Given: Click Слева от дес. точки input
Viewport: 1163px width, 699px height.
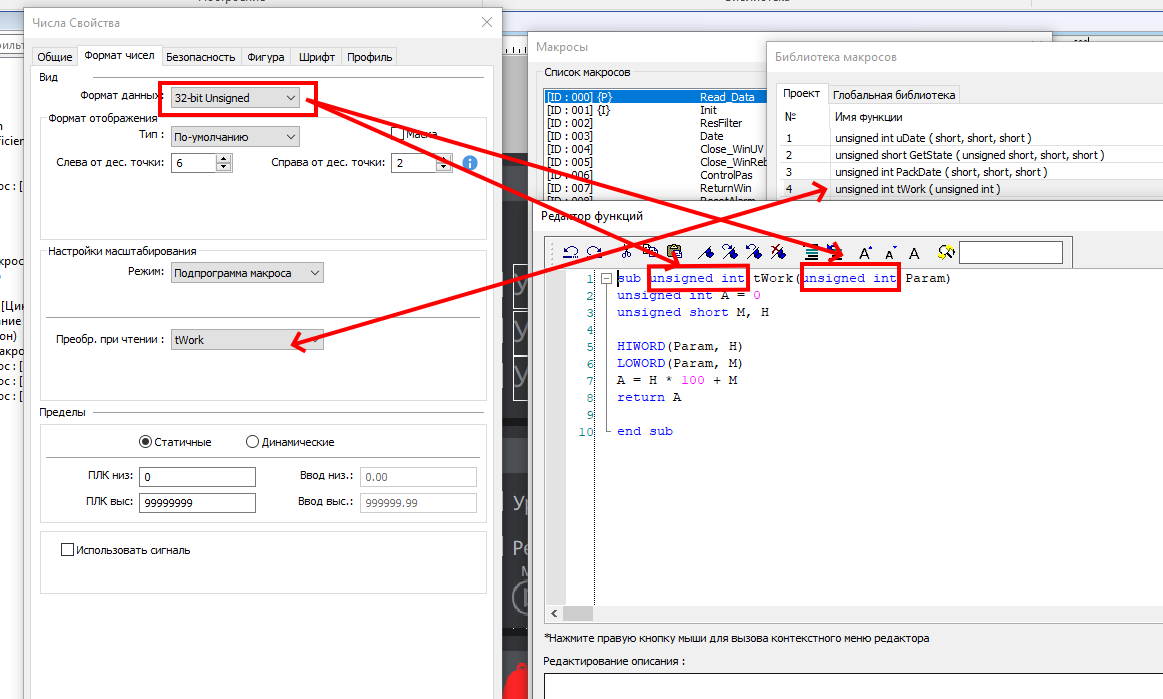Looking at the screenshot, I should (194, 163).
